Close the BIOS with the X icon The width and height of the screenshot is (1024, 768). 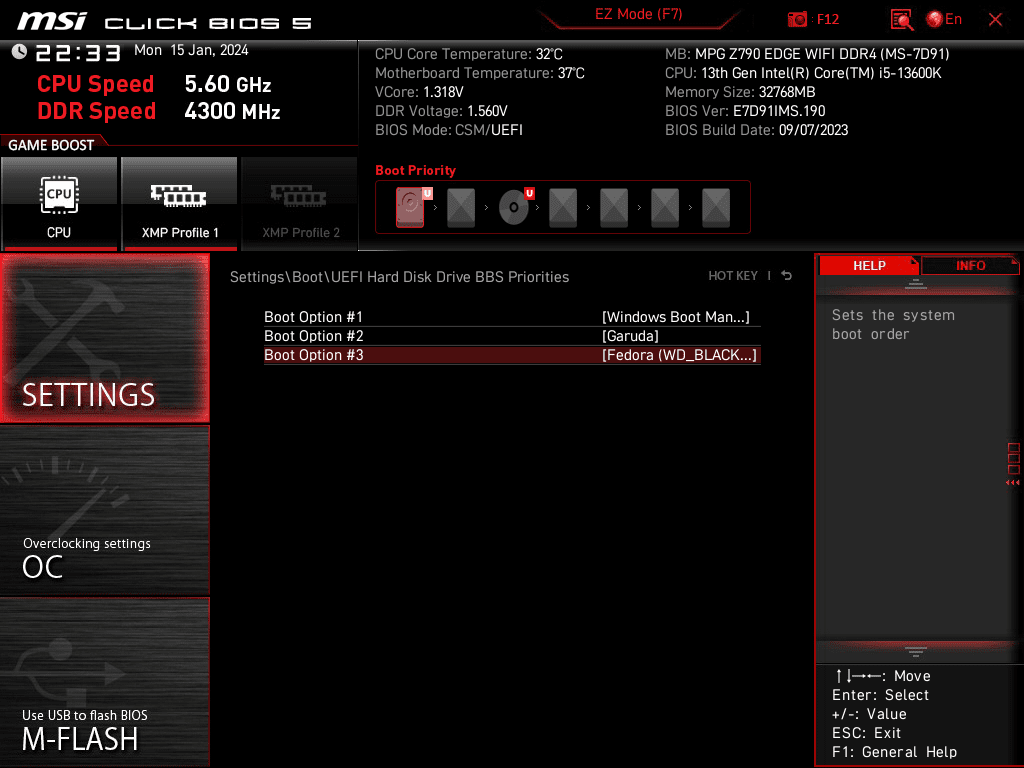pos(995,20)
